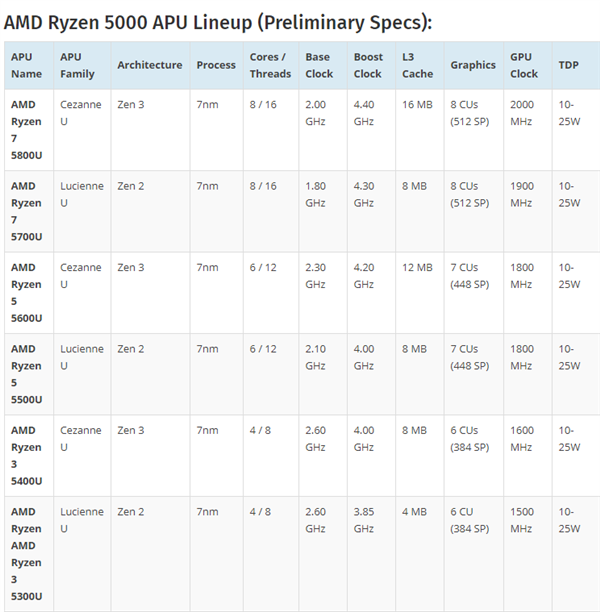Select the Boost Clock column header
This screenshot has height=612, width=600.
(x=371, y=65)
